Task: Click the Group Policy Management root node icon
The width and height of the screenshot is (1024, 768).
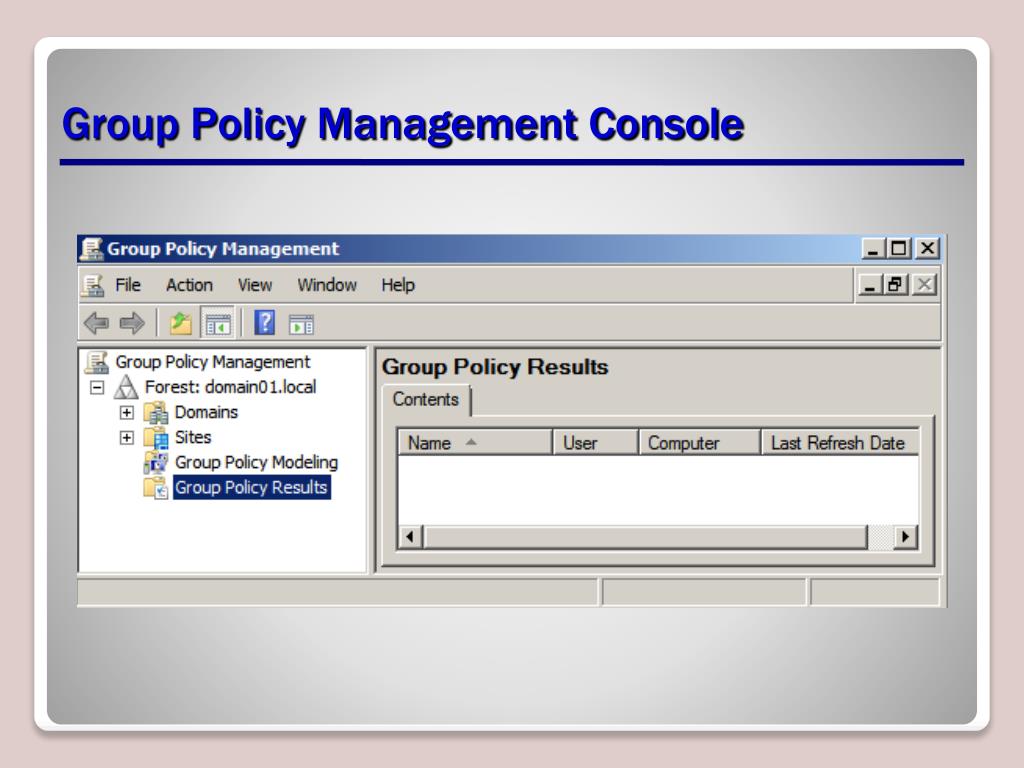Action: pos(97,362)
